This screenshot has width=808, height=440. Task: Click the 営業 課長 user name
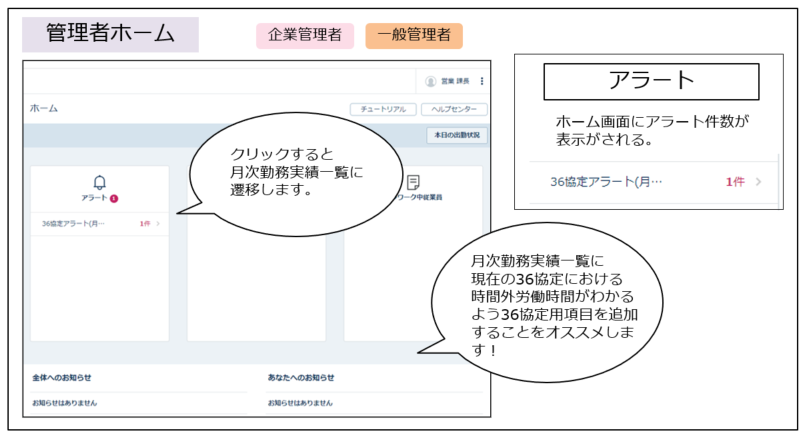click(455, 81)
